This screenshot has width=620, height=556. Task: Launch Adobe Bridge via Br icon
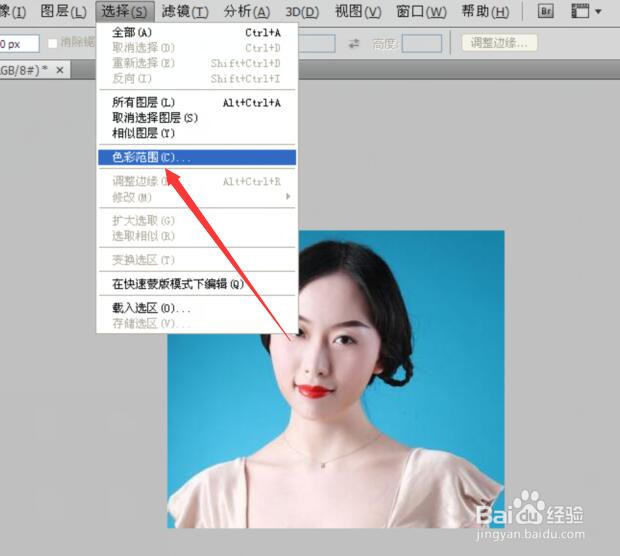pyautogui.click(x=546, y=11)
